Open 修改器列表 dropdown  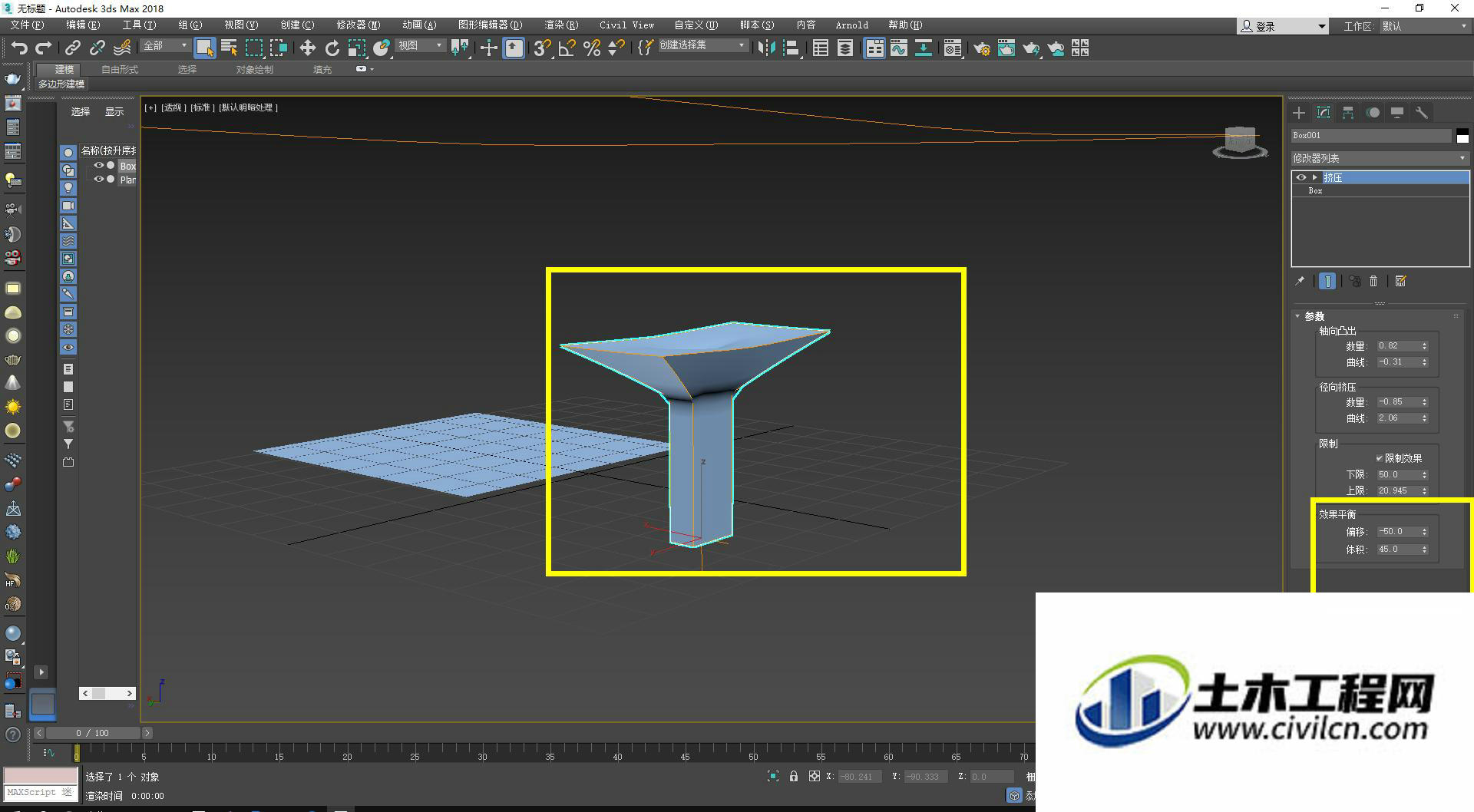coord(1380,158)
